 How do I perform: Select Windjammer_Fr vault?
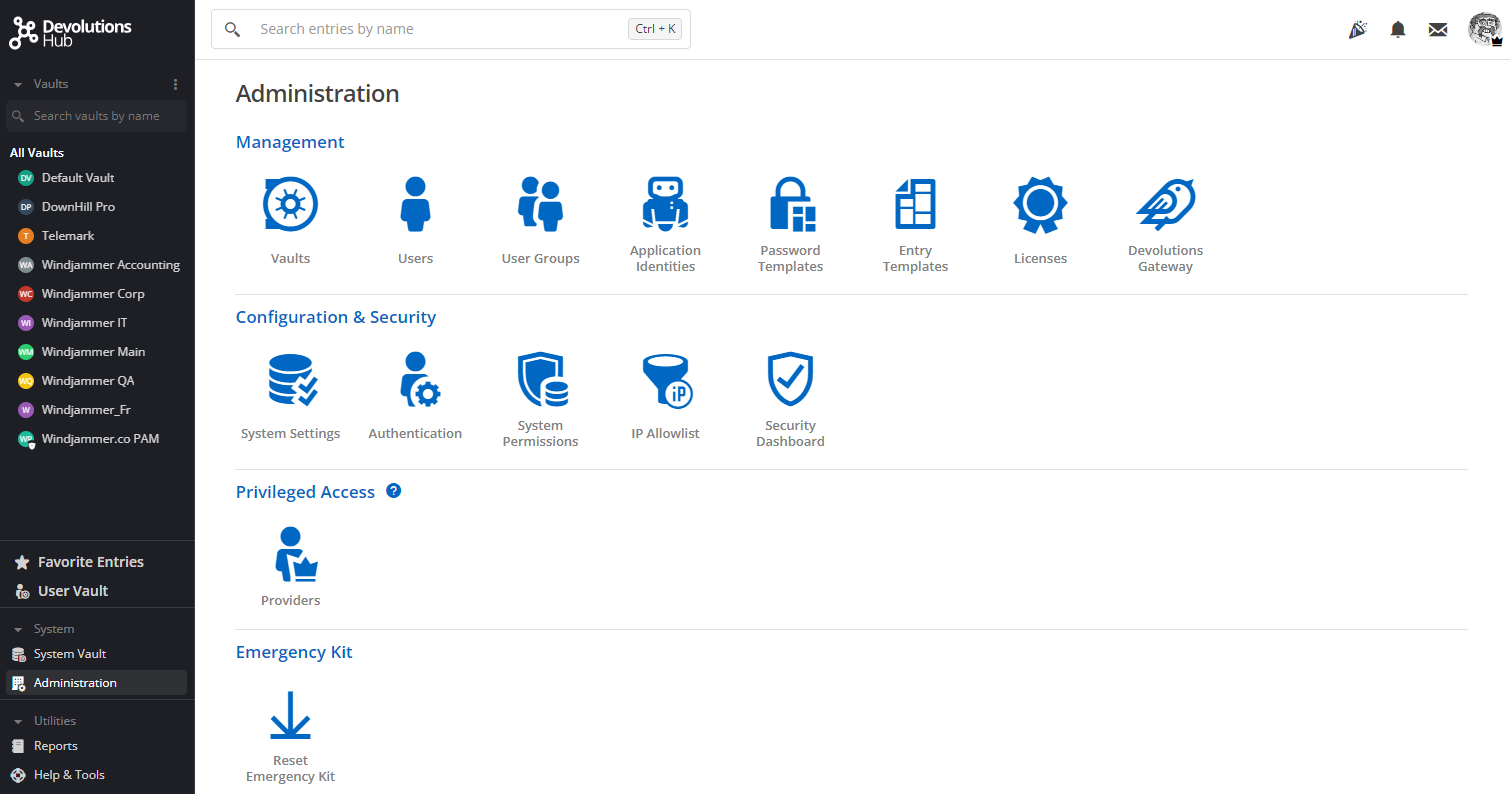click(x=96, y=410)
